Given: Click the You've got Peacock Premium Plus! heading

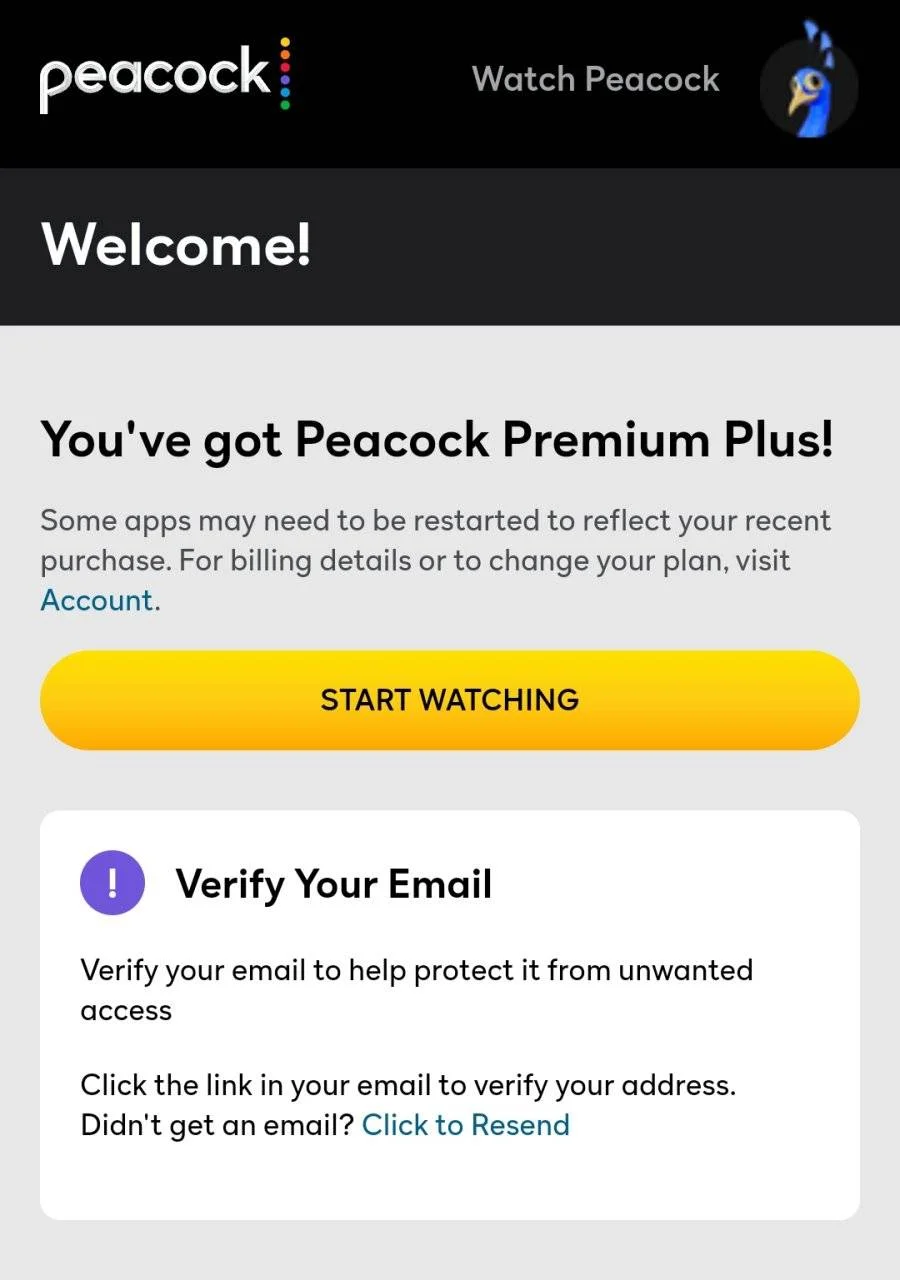Looking at the screenshot, I should point(437,441).
